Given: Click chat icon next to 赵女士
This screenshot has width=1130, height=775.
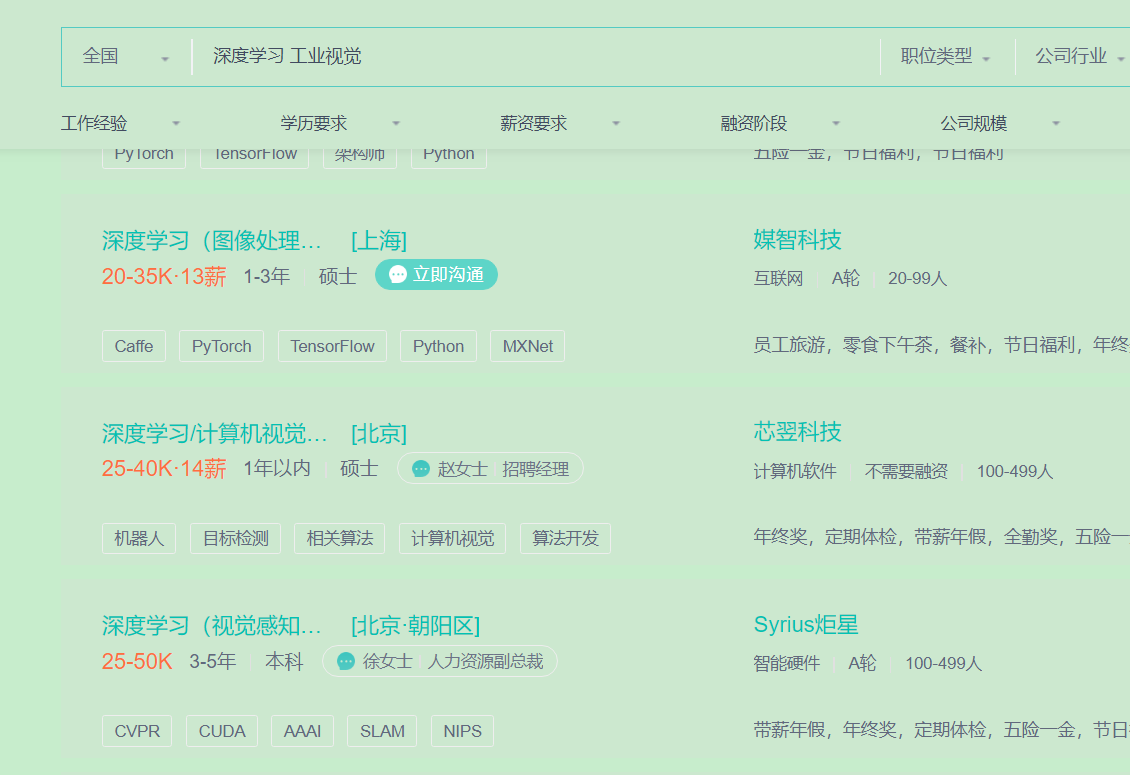Looking at the screenshot, I should click(419, 467).
